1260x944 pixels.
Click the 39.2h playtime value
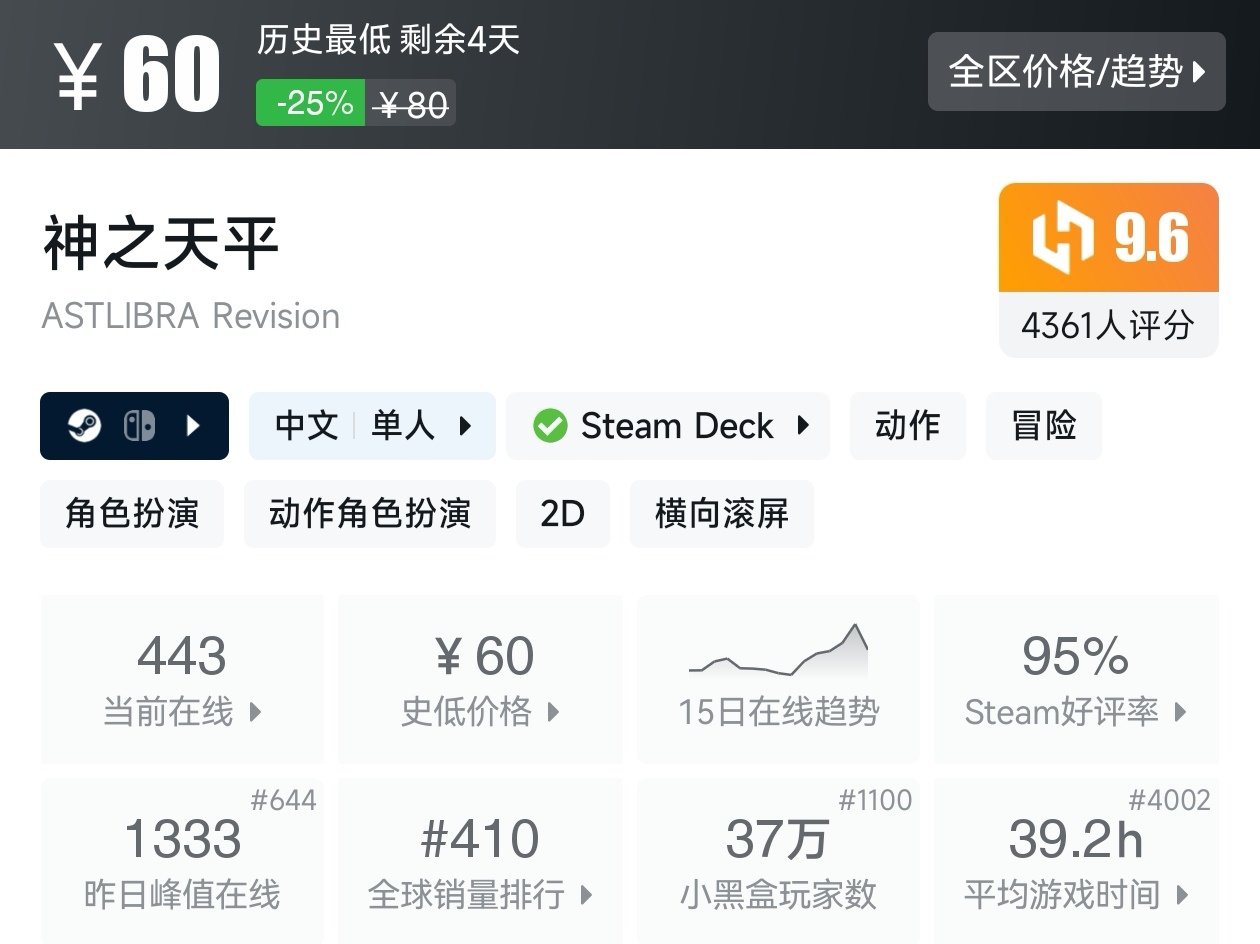(x=1076, y=839)
